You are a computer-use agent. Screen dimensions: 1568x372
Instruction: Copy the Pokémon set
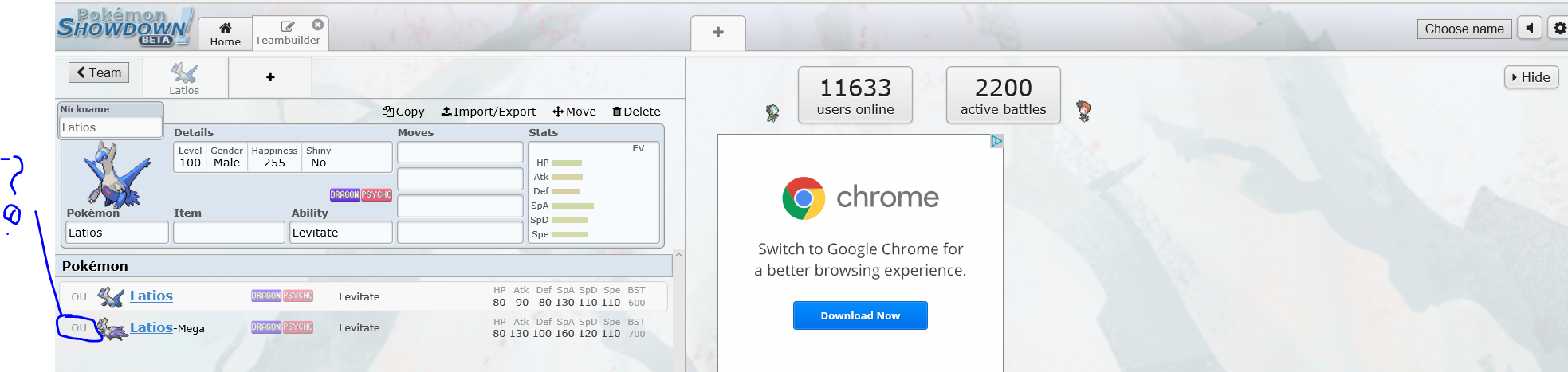(403, 112)
